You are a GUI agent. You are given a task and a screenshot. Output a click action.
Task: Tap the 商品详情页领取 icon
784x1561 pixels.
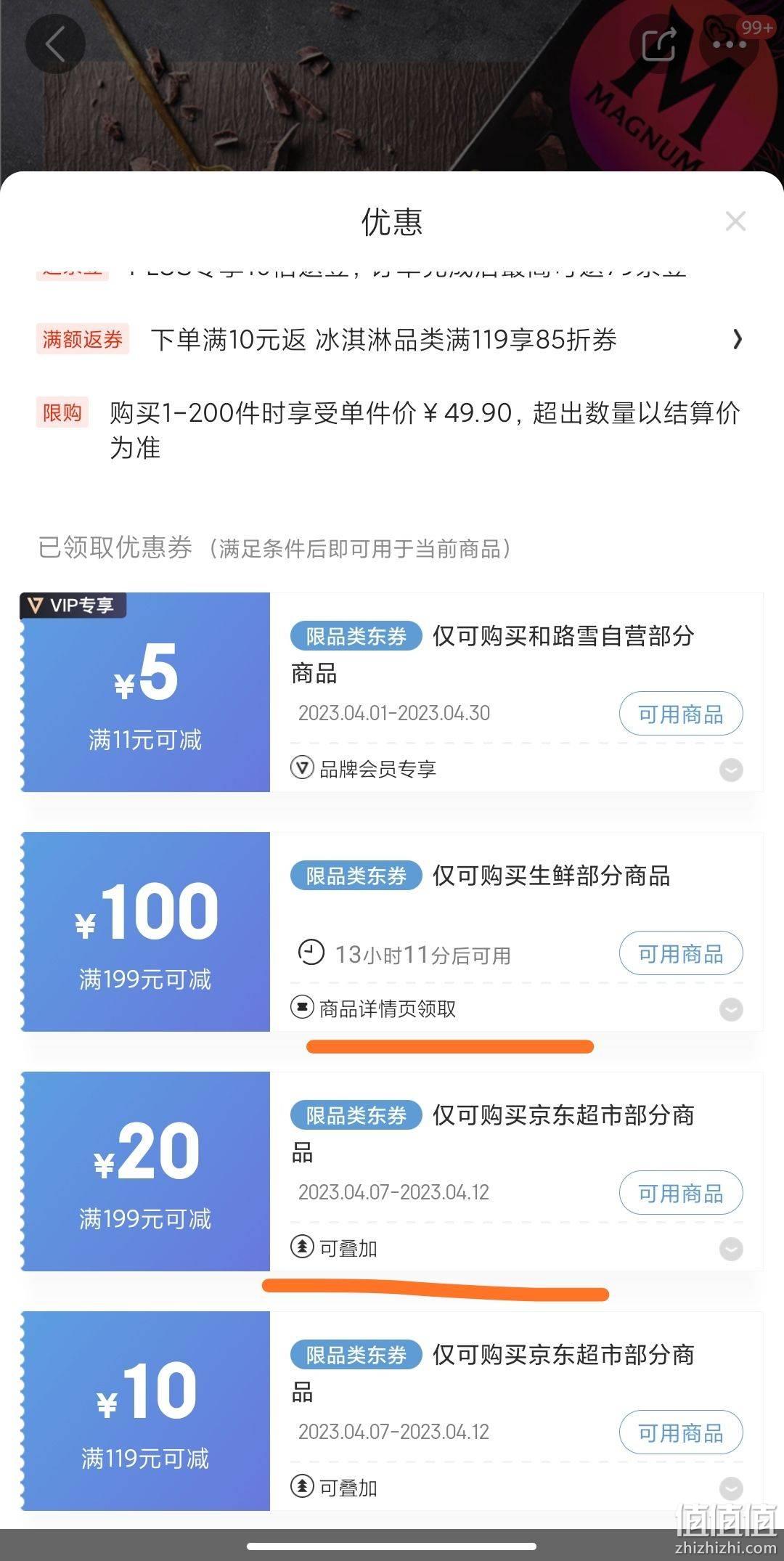(302, 1008)
